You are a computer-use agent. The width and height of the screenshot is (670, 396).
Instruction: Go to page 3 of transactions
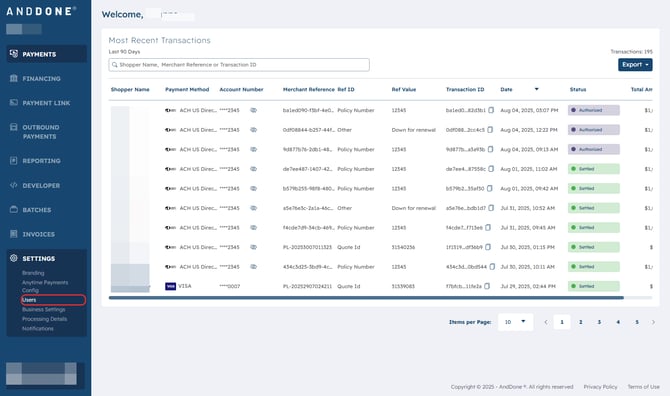coord(599,322)
